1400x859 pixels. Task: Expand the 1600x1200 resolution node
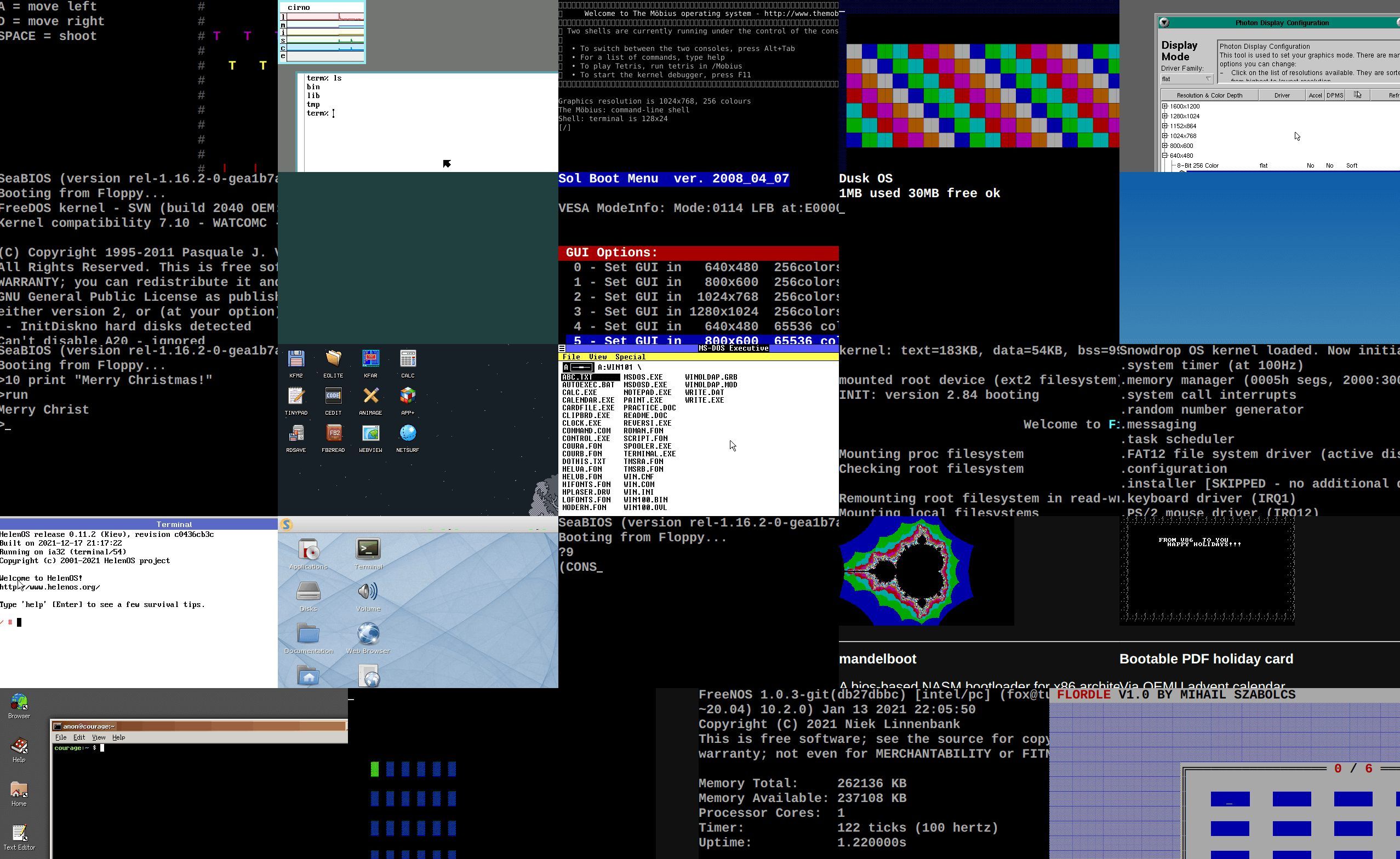point(1165,106)
